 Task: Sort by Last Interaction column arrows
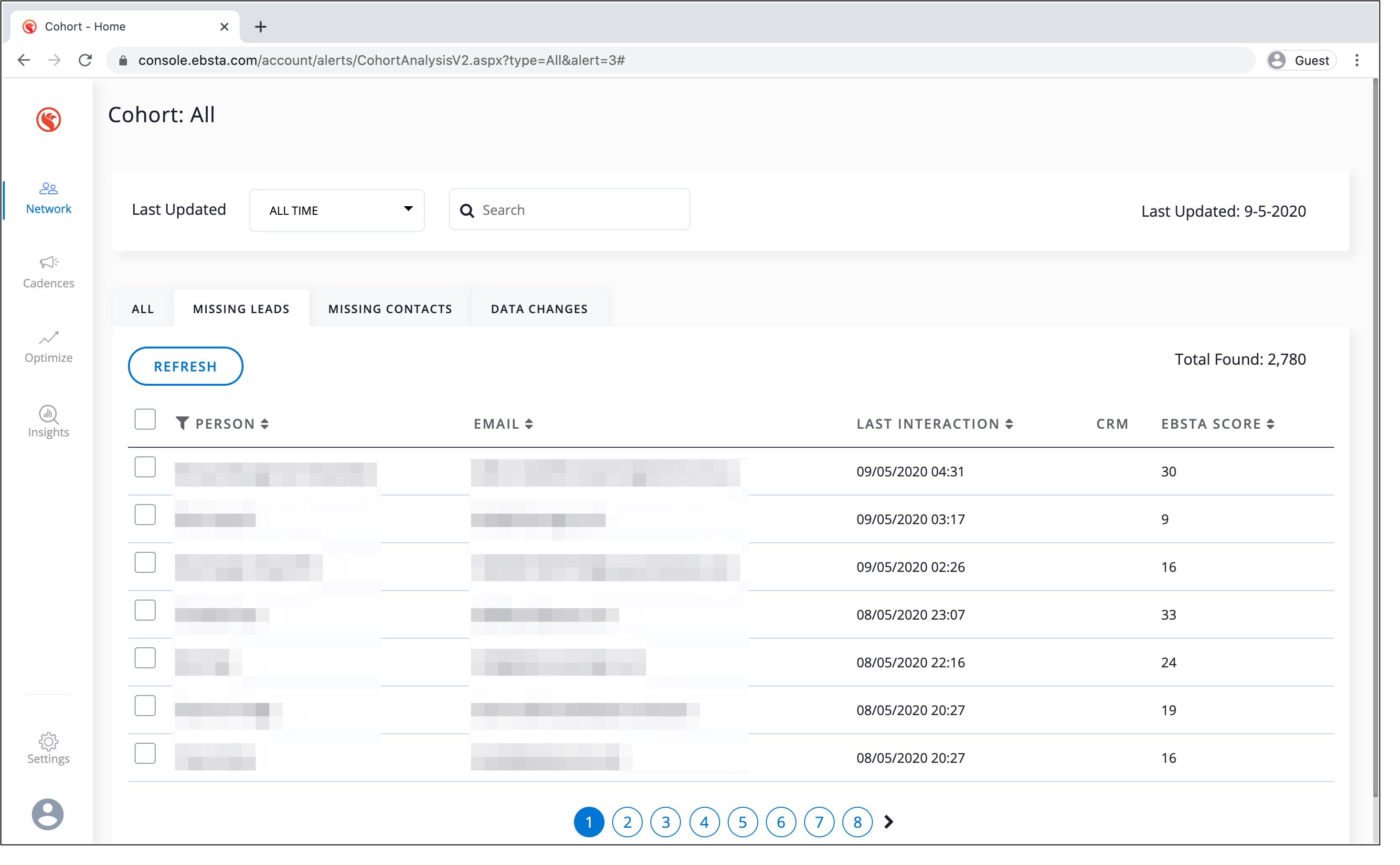click(1009, 424)
